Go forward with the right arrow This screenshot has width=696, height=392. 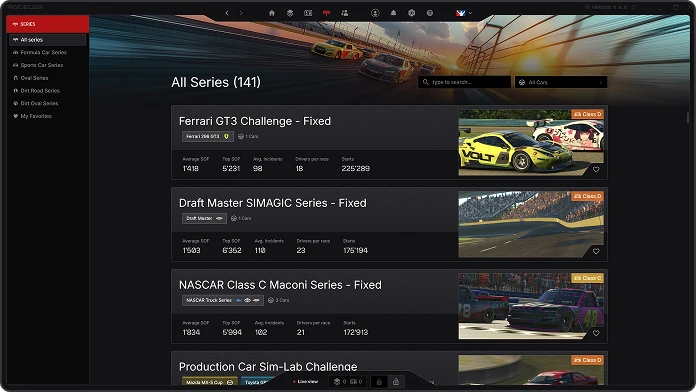[241, 13]
